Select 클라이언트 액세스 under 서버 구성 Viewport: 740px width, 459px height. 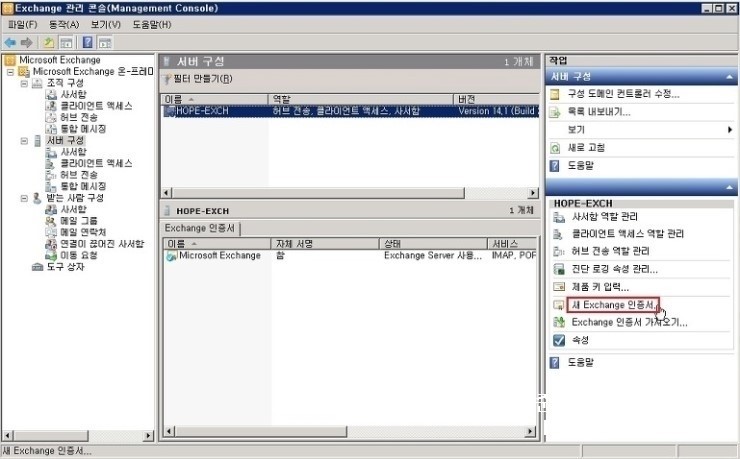(96, 163)
